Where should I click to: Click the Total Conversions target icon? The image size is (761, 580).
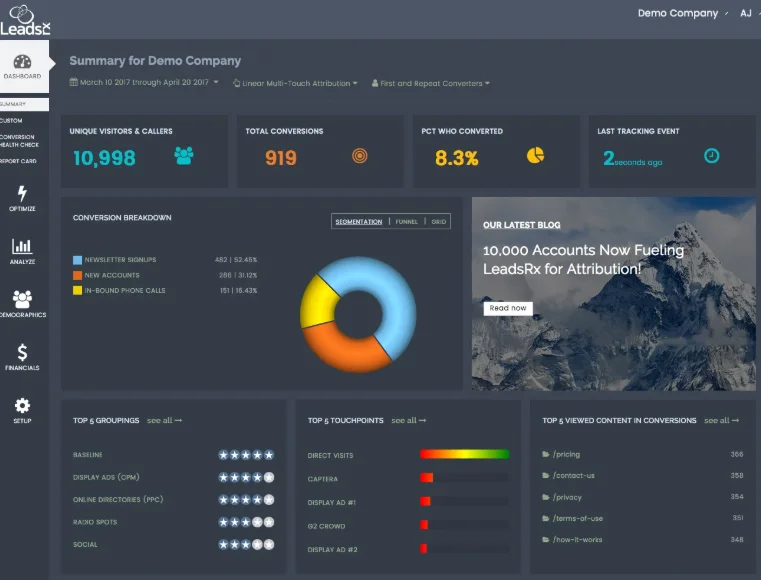tap(360, 156)
